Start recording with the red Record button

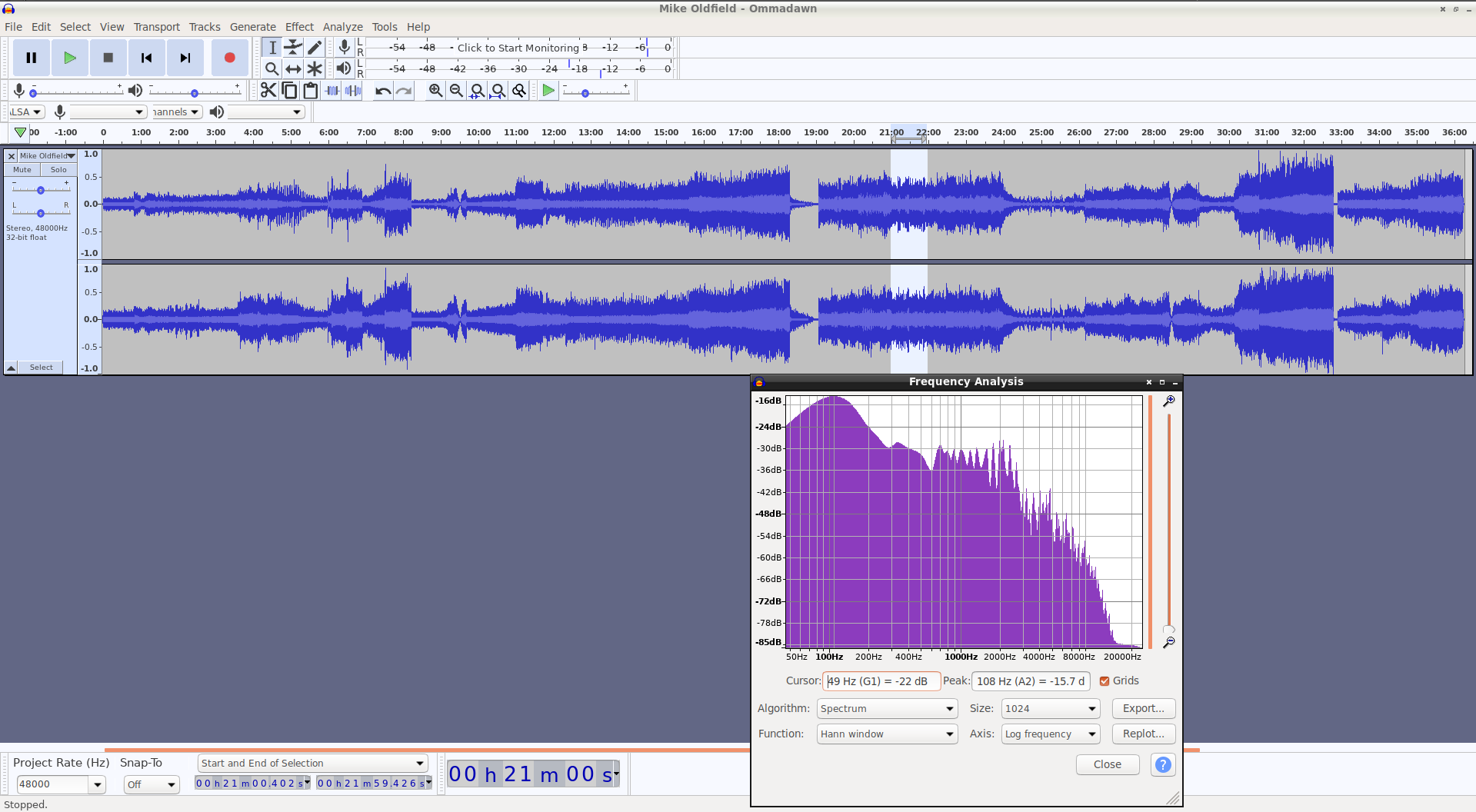pos(229,58)
